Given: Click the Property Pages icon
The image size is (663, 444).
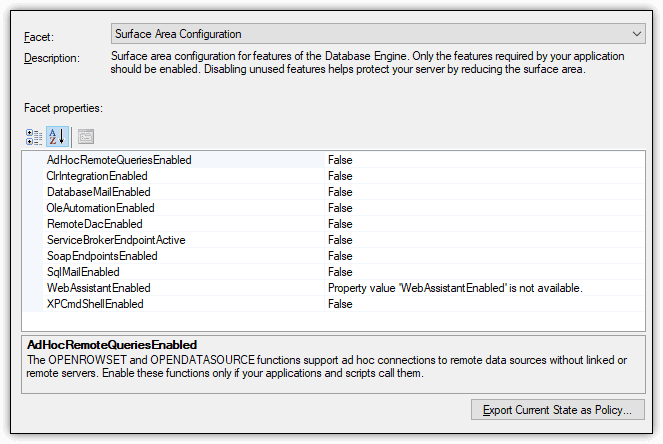Looking at the screenshot, I should (86, 137).
